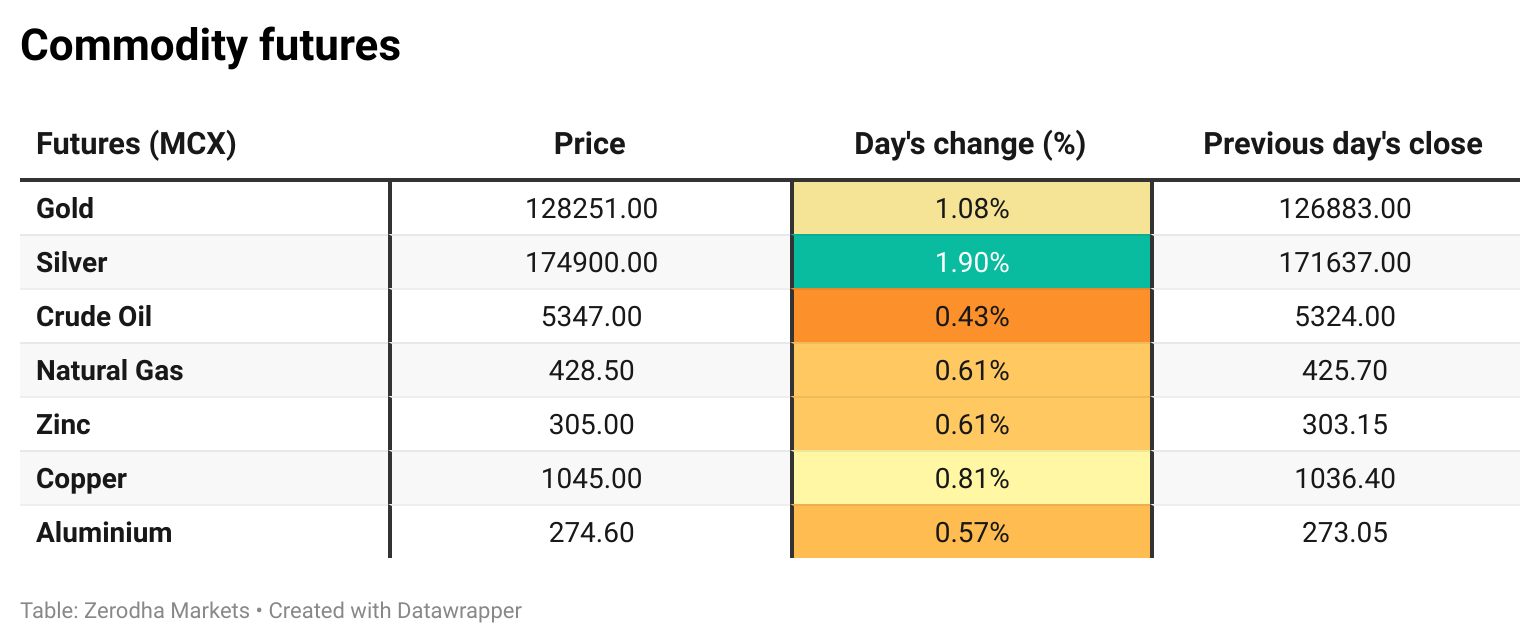Viewport: 1540px width, 644px height.
Task: Click the green 1.90% Silver change cell
Action: [x=971, y=263]
